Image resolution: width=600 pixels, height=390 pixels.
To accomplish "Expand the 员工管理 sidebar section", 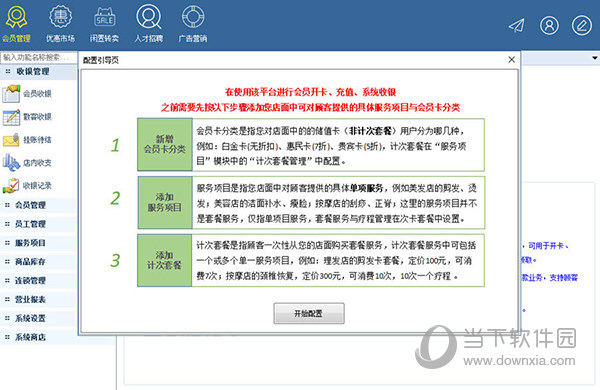I will (x=38, y=224).
